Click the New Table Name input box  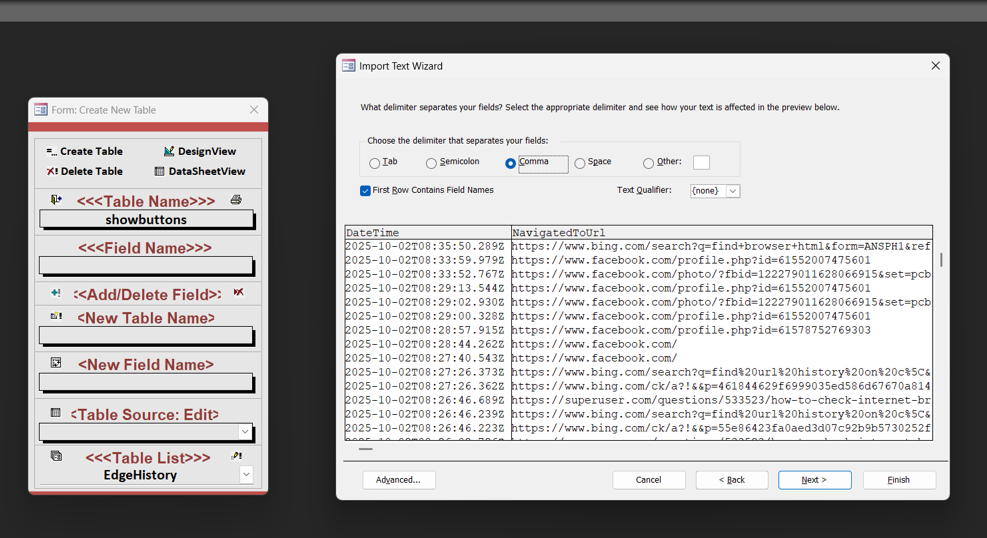click(x=146, y=335)
